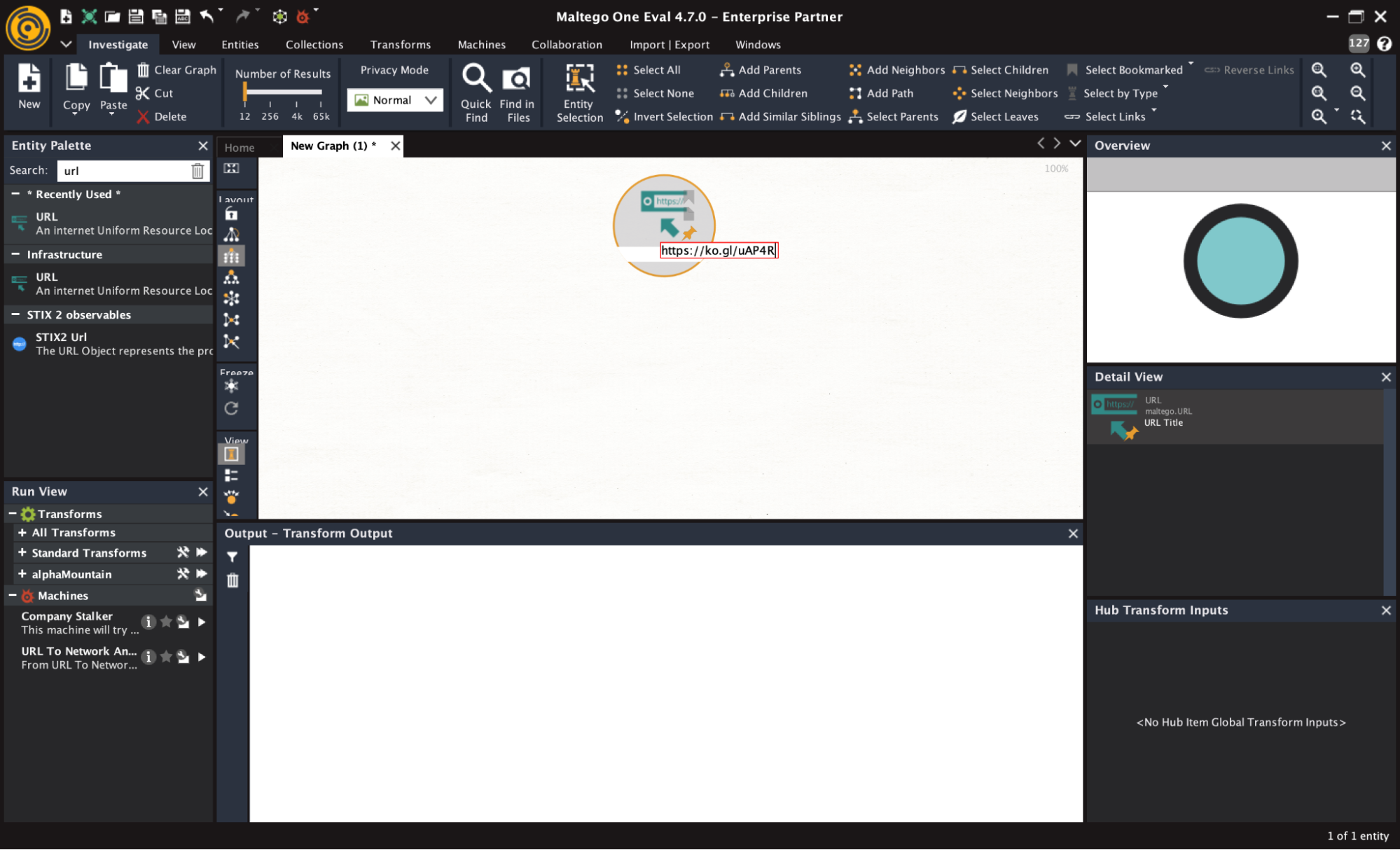The width and height of the screenshot is (1400, 850).
Task: Toggle the list view icon under View
Action: [x=231, y=476]
